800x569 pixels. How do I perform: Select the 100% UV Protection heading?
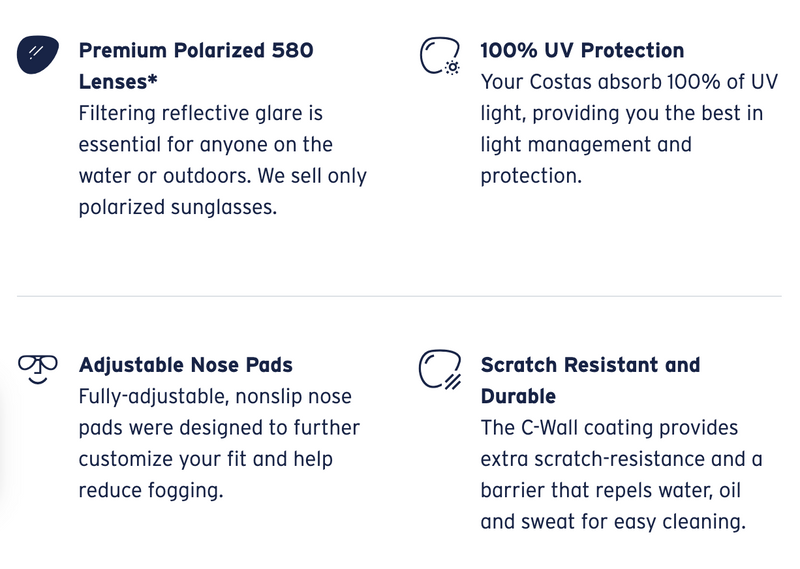(x=582, y=51)
